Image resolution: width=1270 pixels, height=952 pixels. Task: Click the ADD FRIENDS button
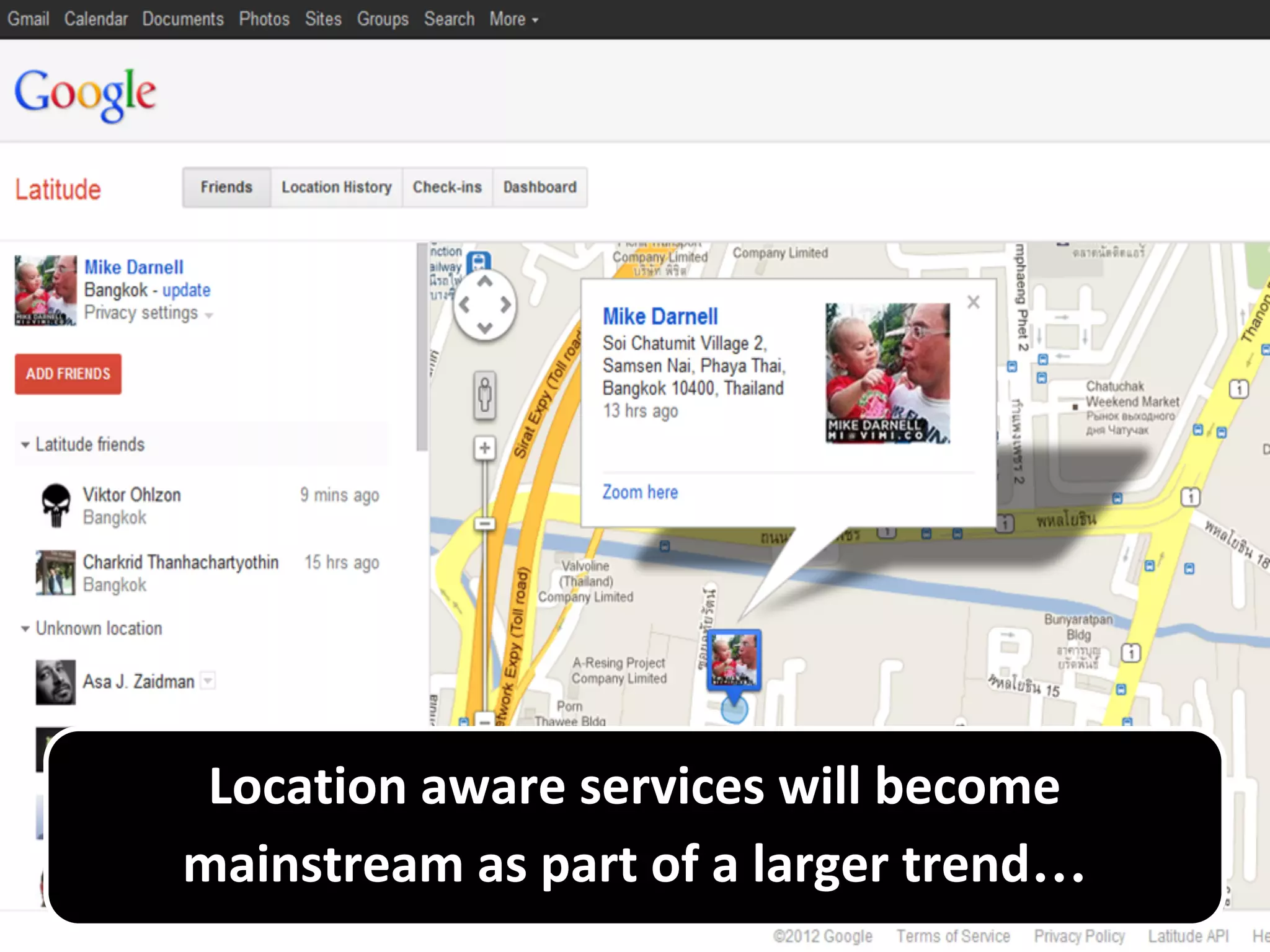[x=68, y=374]
